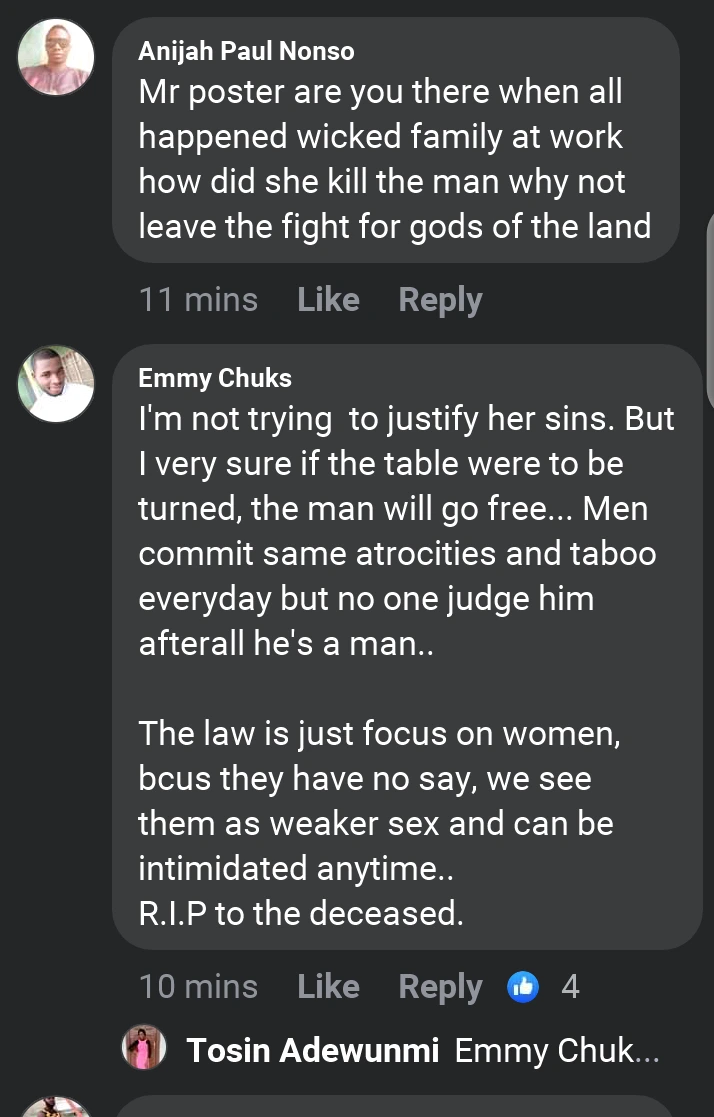714x1117 pixels.
Task: Tap the partially visible comment bubble at bottom
Action: [400, 1108]
